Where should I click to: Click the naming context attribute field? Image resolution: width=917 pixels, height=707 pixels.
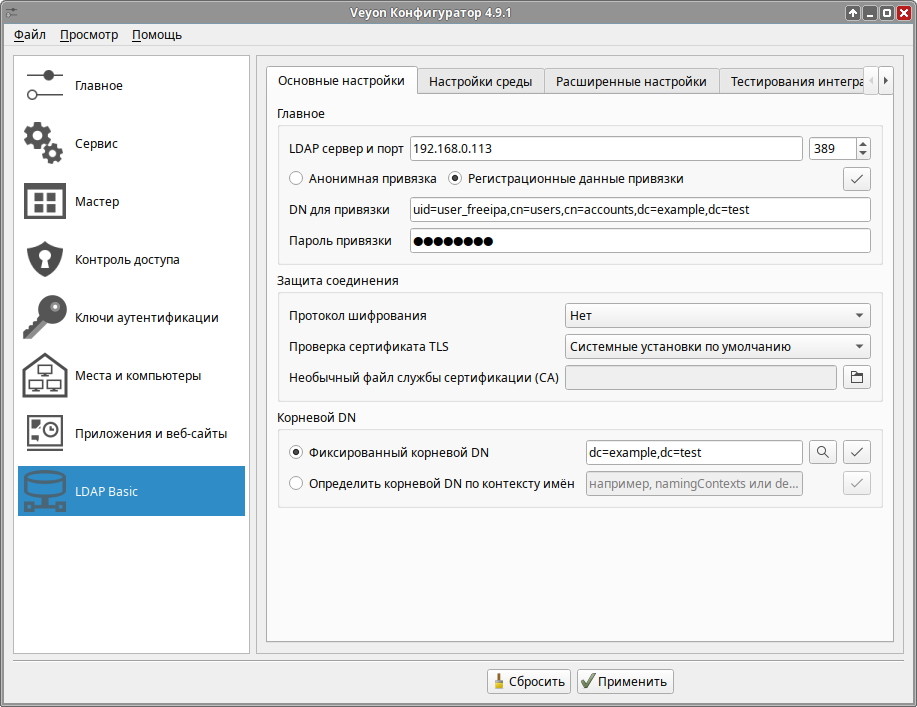(694, 483)
